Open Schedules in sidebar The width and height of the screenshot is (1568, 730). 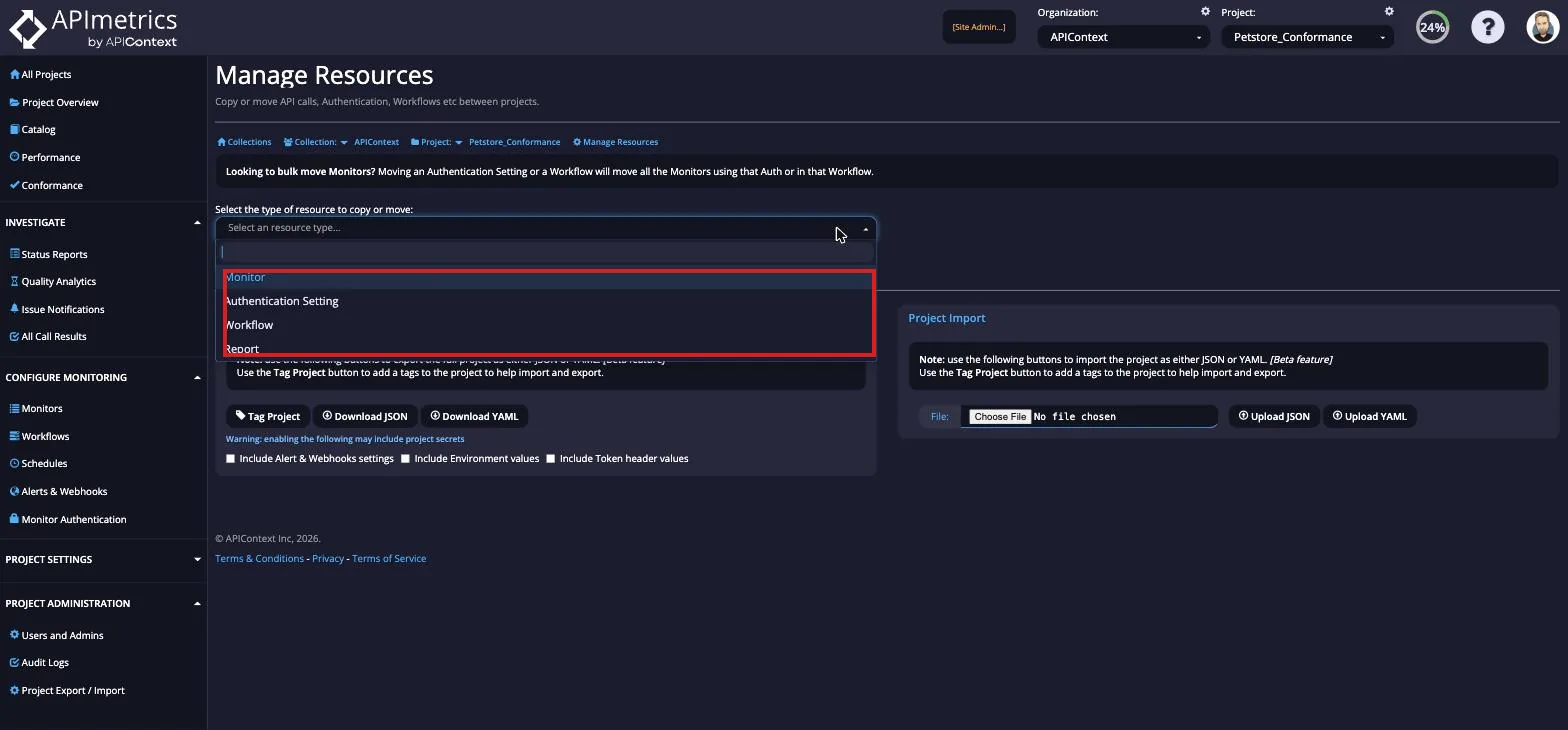(x=38, y=463)
